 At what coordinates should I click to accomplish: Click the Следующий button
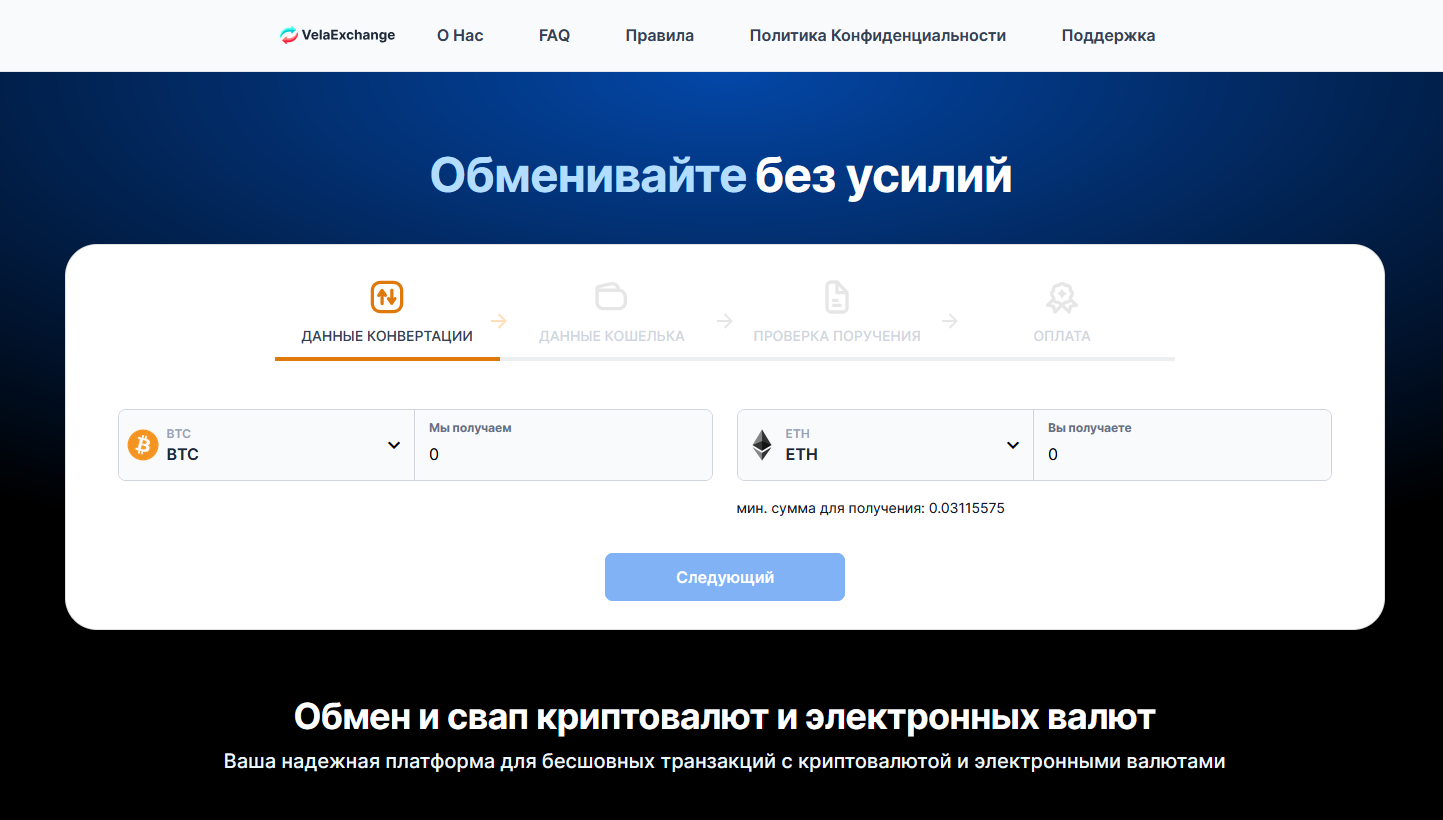[x=725, y=577]
